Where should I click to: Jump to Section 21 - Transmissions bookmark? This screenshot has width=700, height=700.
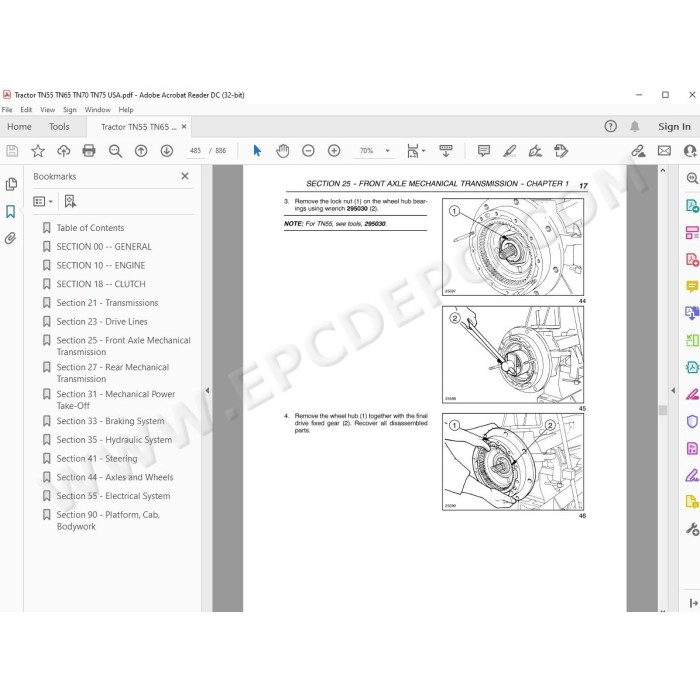pos(107,303)
